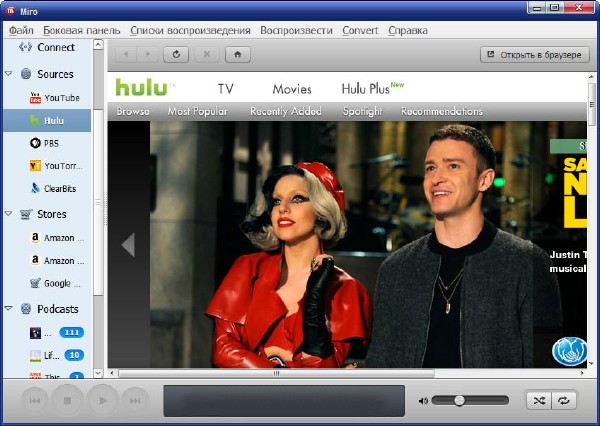Collapse the Stores section

[x=8, y=214]
